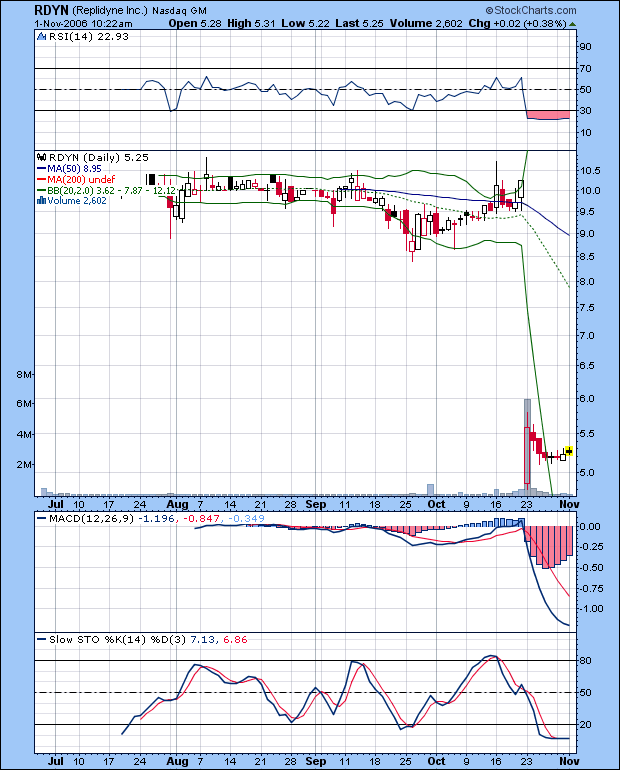Click Aug on the bottom date axis
Screen dimensions: 620x770
(x=177, y=761)
